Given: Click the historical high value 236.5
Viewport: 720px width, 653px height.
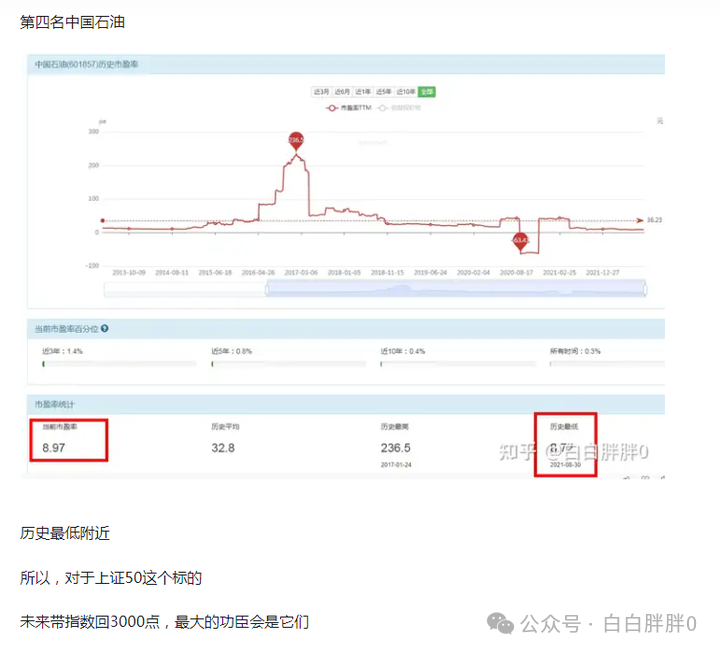Looking at the screenshot, I should pyautogui.click(x=395, y=448).
